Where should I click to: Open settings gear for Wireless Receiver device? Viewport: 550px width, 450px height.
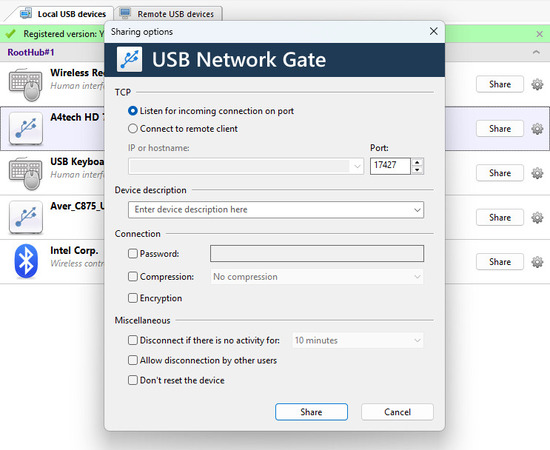pyautogui.click(x=537, y=84)
